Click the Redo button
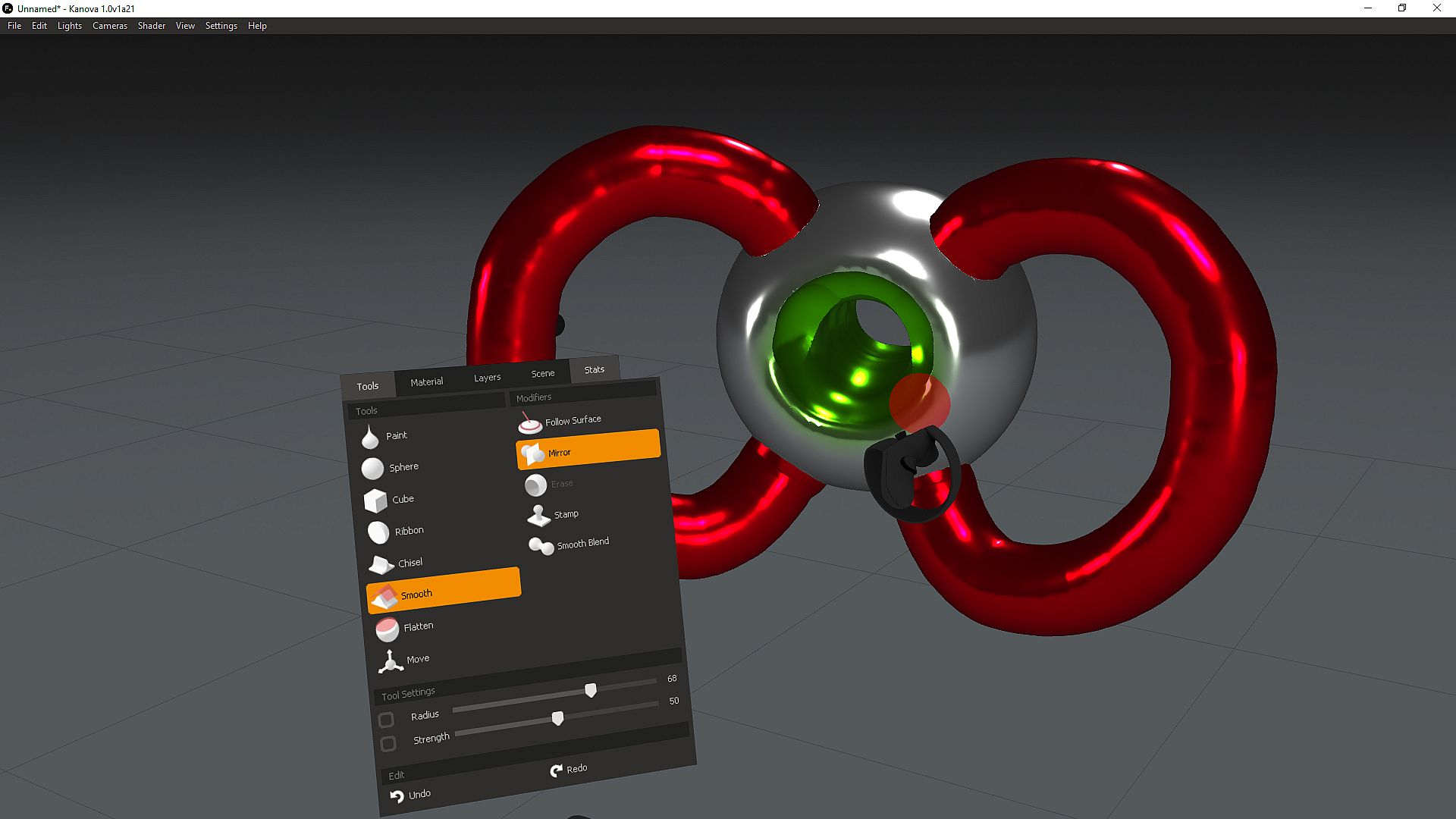1456x819 pixels. pos(569,769)
